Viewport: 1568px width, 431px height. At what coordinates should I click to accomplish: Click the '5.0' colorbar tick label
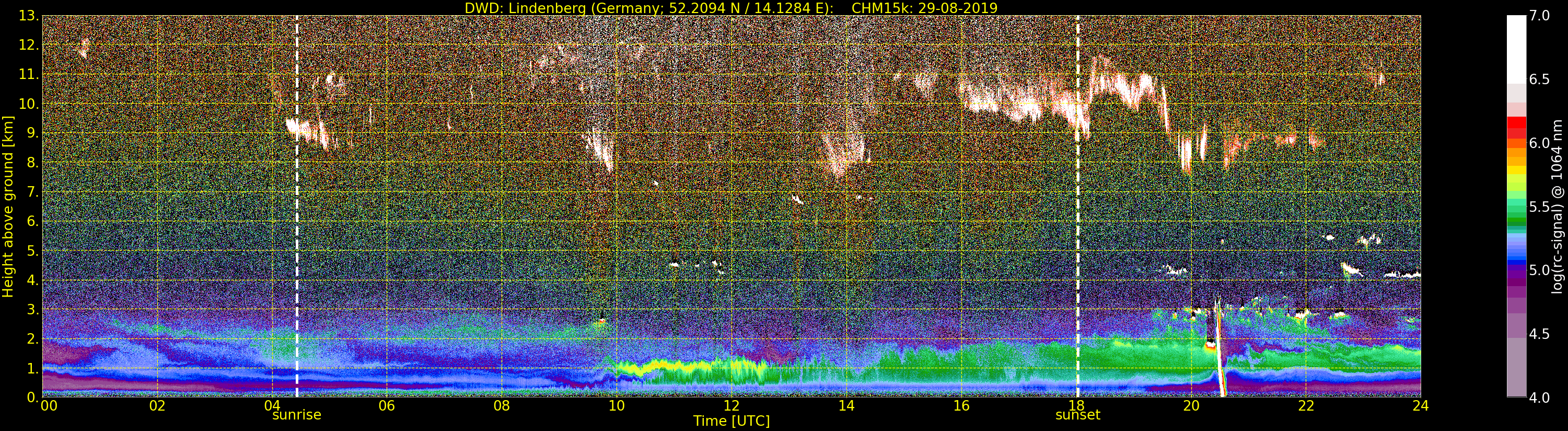point(1539,270)
